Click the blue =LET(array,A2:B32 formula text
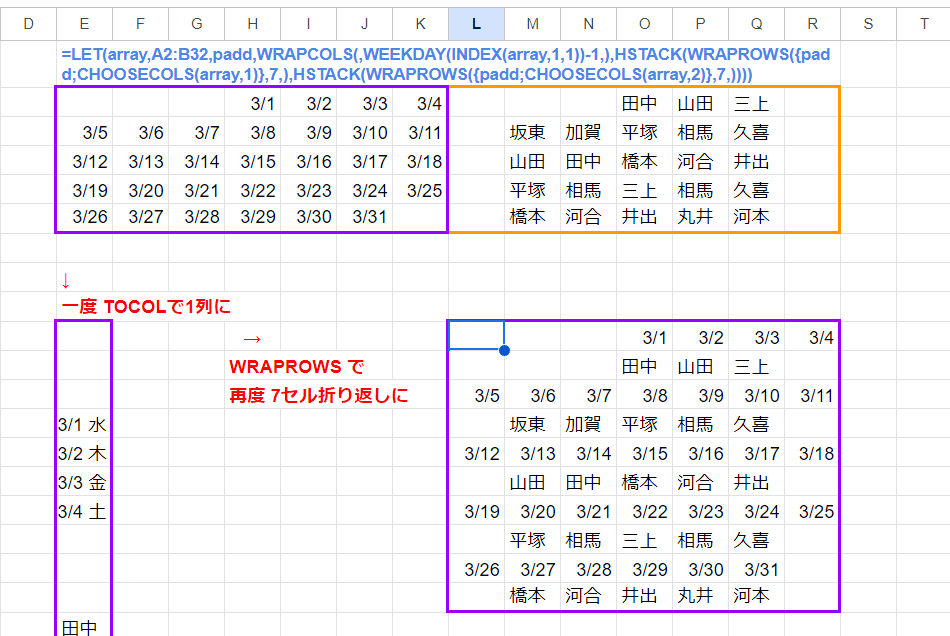The image size is (950, 636). click(x=445, y=64)
